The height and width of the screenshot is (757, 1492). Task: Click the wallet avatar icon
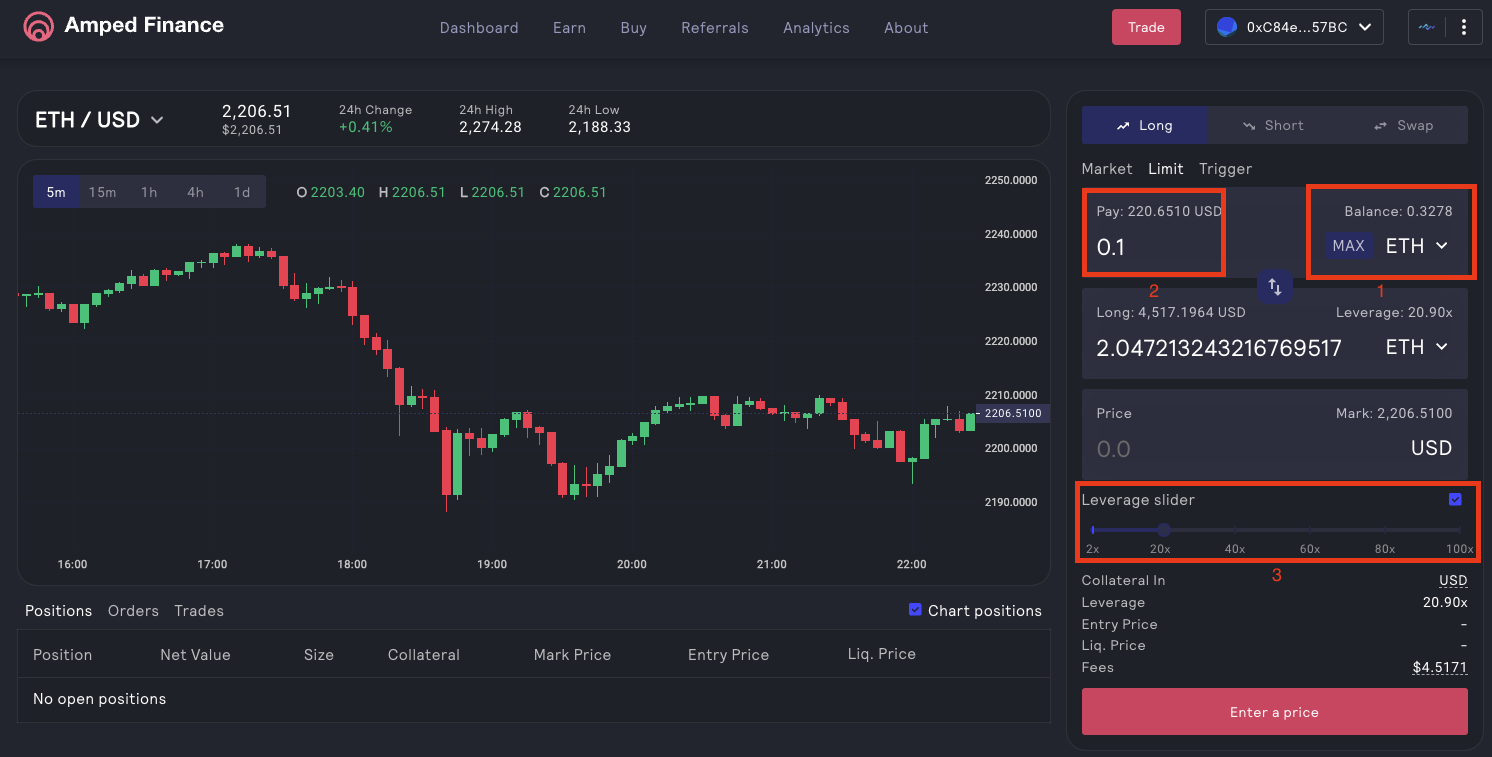1227,28
